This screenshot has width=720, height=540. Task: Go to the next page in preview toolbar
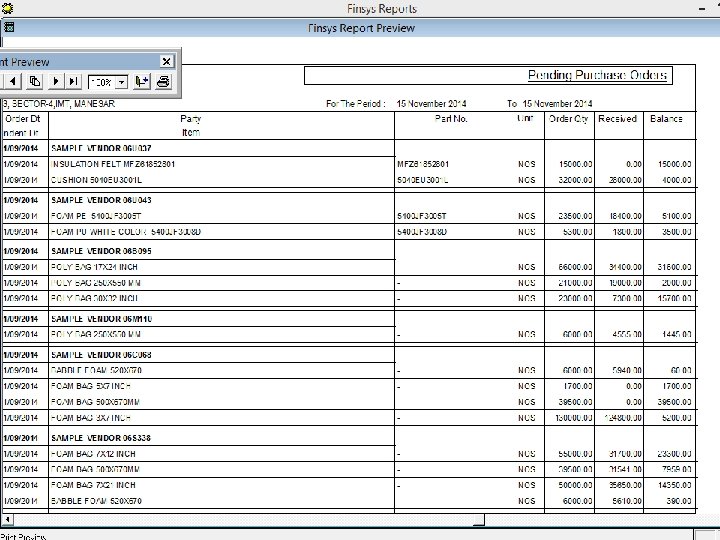(56, 82)
